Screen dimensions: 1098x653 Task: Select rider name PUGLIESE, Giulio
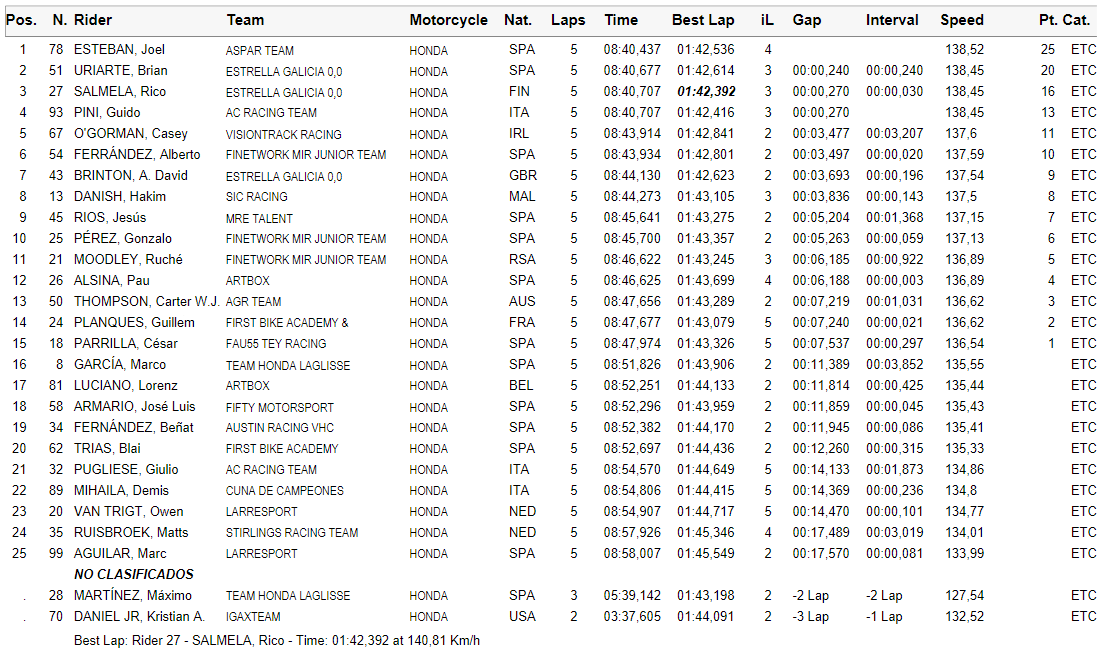coord(127,470)
